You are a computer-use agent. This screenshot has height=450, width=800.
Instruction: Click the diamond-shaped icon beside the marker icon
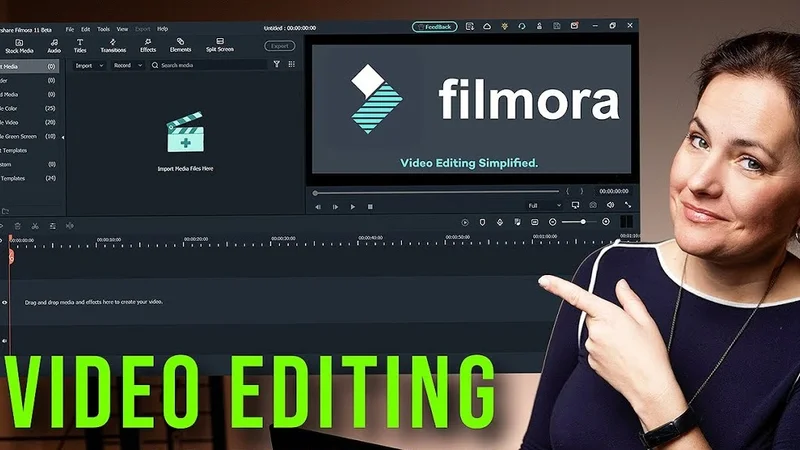coord(499,222)
